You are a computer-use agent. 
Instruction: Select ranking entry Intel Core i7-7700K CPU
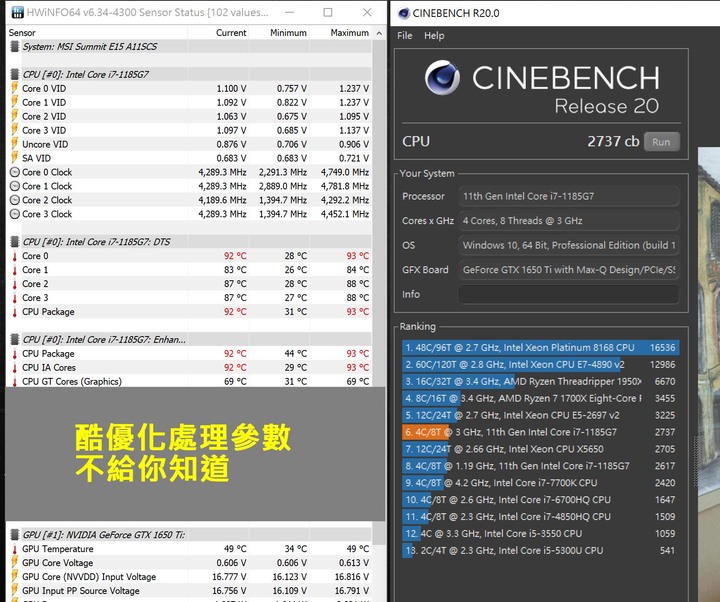540,483
